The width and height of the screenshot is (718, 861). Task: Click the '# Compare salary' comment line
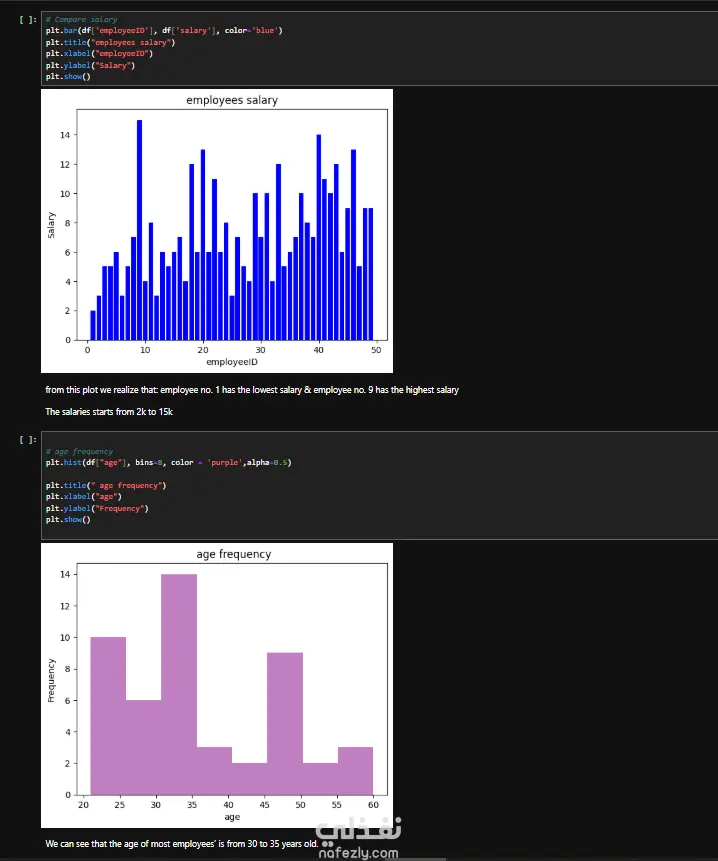81,19
